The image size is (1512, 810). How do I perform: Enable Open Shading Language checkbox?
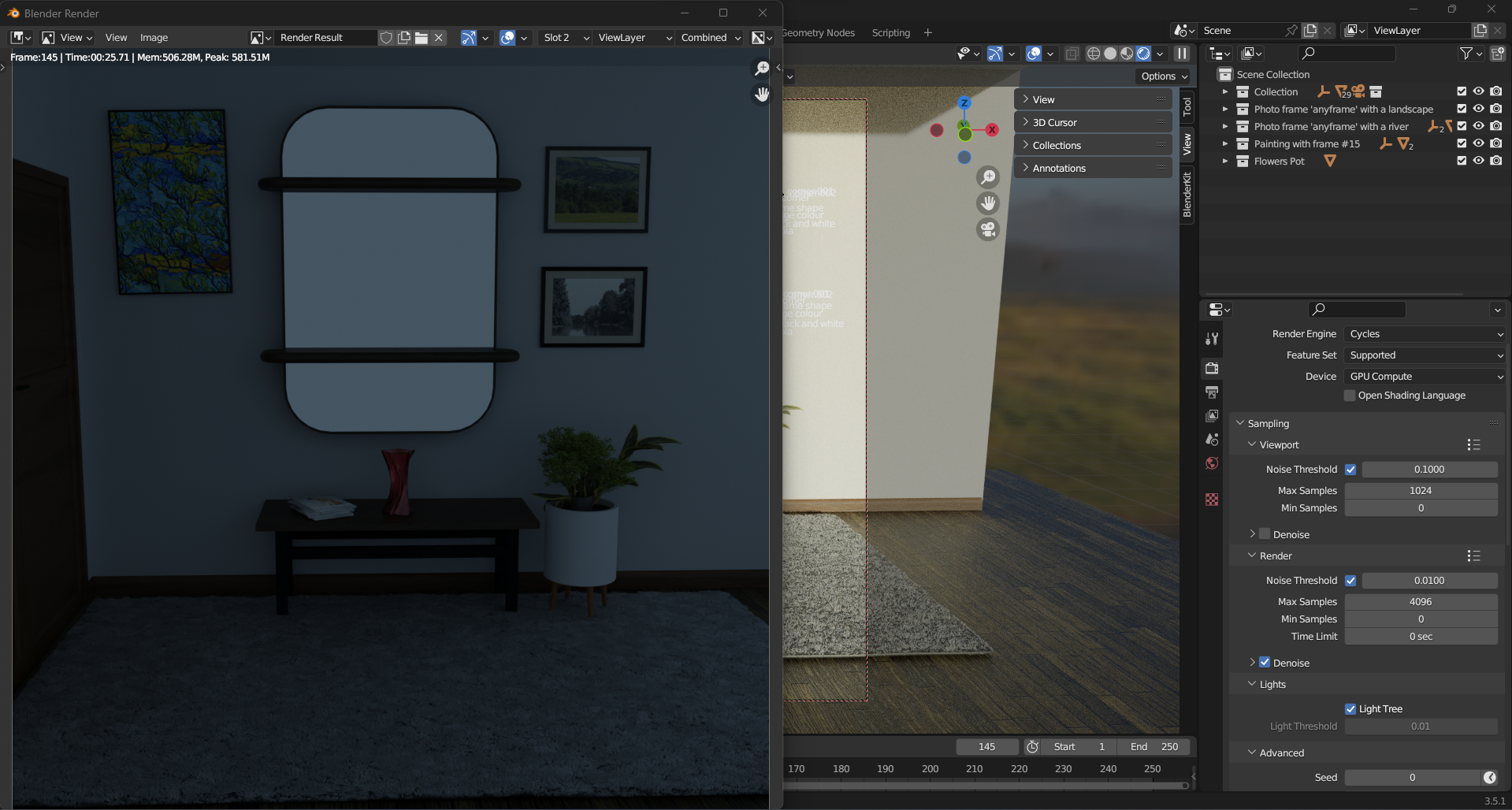pyautogui.click(x=1350, y=396)
